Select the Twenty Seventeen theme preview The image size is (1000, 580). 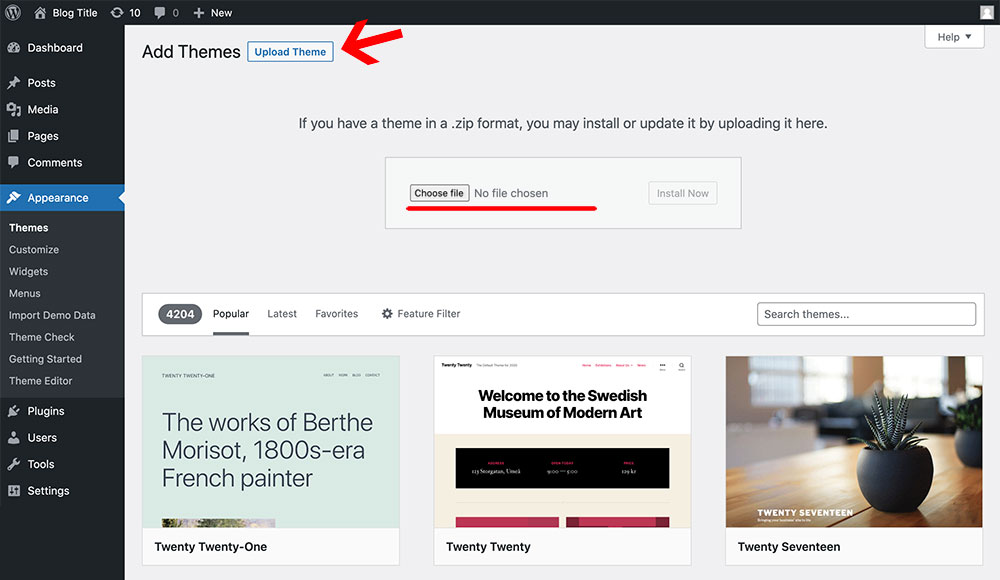[854, 442]
